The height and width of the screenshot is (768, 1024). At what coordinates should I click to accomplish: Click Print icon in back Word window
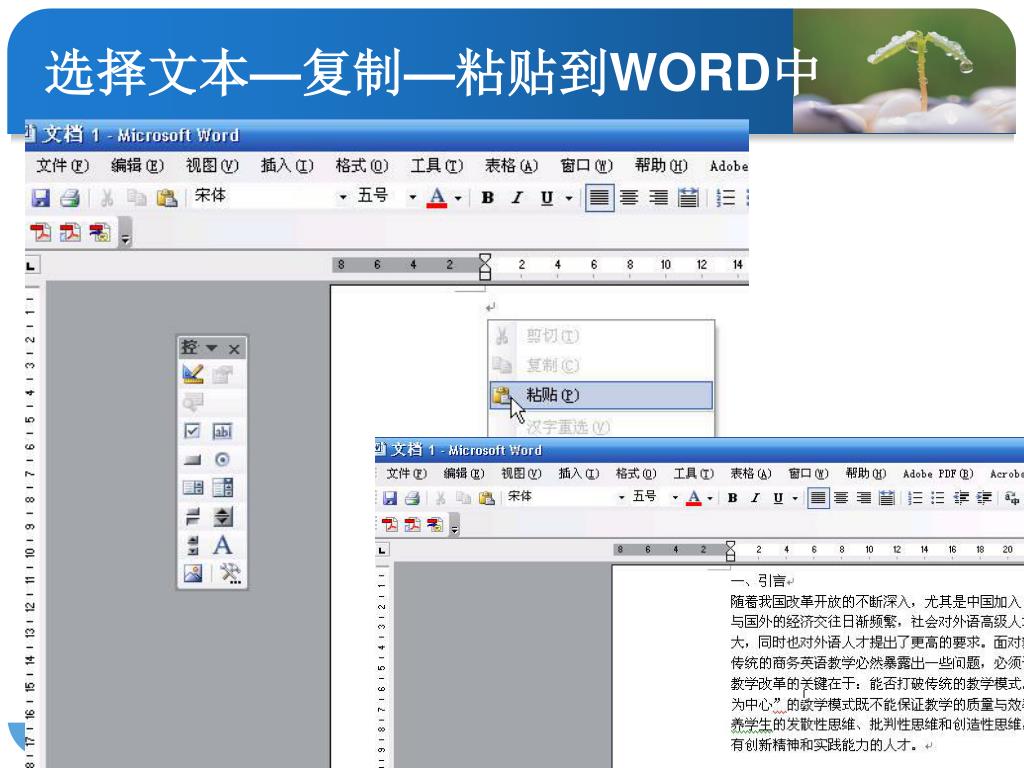point(70,197)
